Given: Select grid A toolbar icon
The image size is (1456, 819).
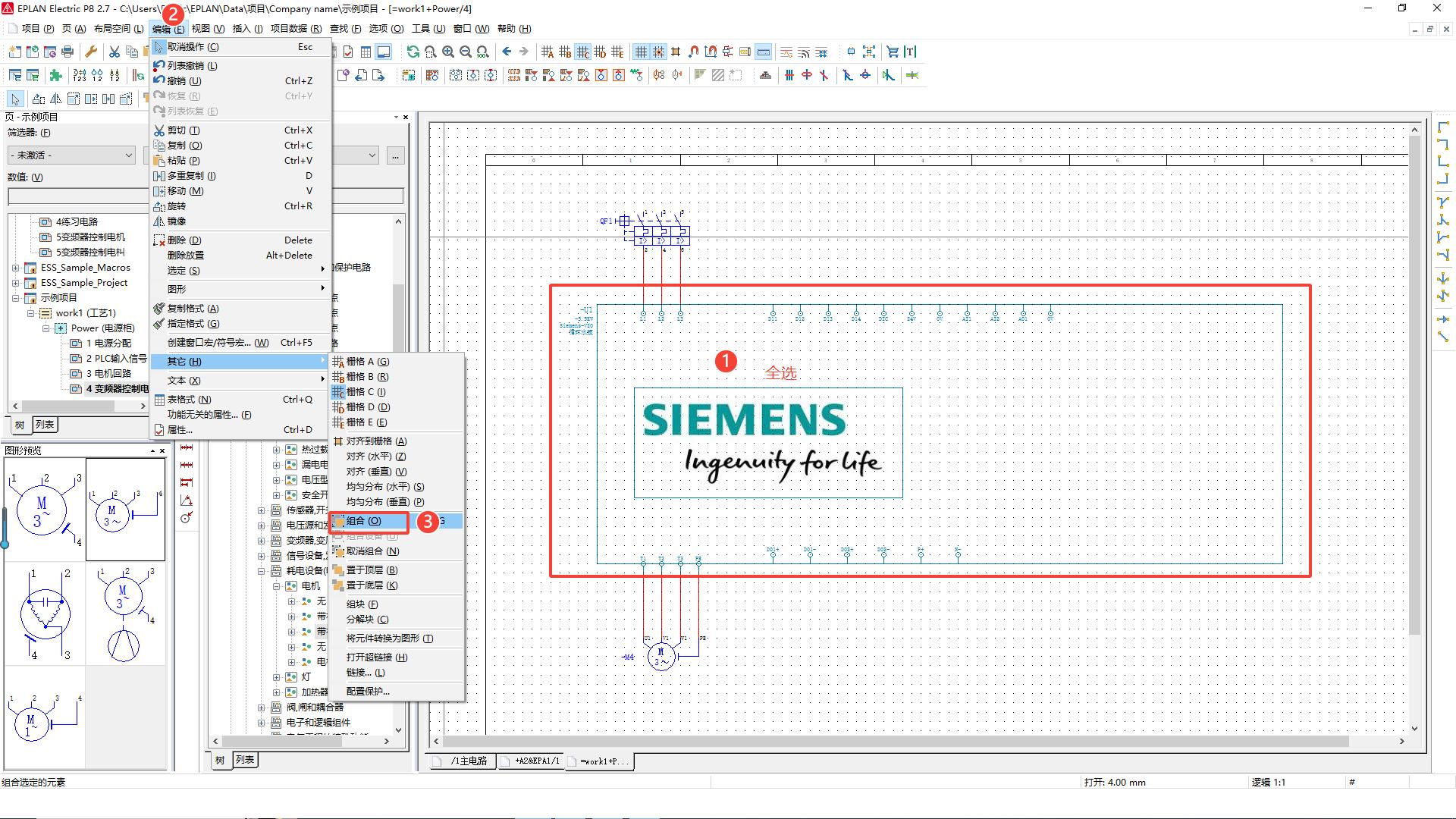Looking at the screenshot, I should click(548, 52).
